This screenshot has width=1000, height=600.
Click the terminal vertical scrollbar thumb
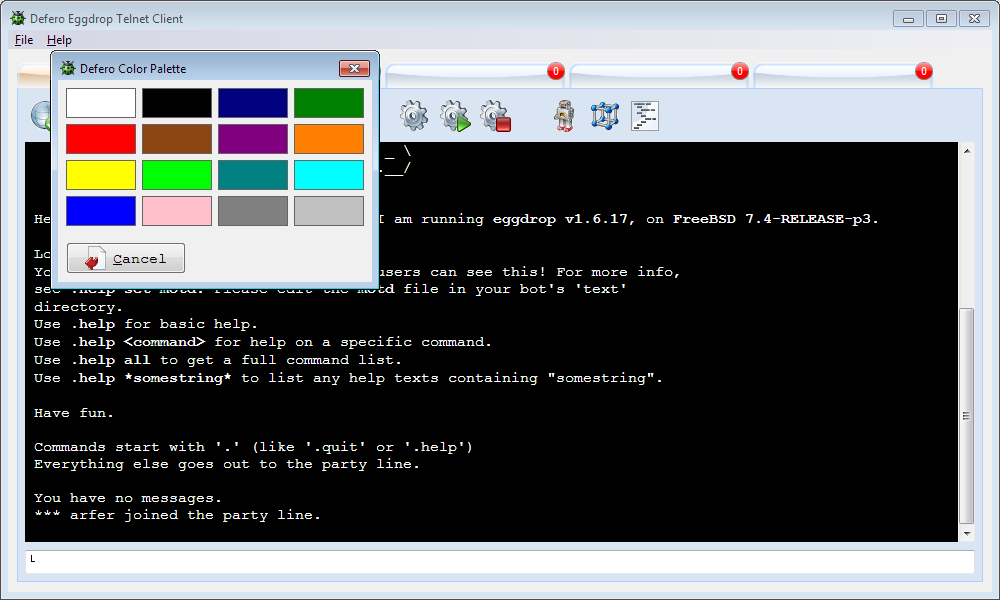coord(967,416)
